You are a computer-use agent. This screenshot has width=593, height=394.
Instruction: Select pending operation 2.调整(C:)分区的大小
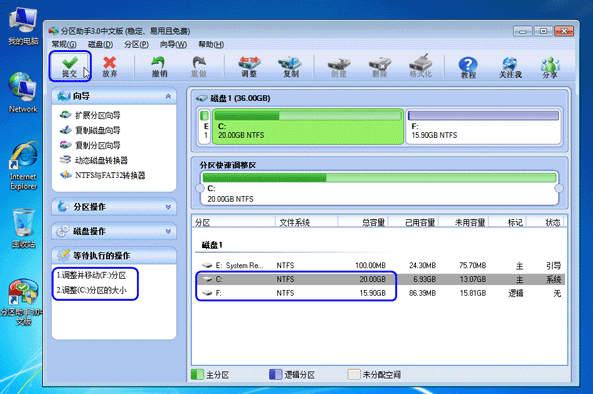tap(91, 290)
